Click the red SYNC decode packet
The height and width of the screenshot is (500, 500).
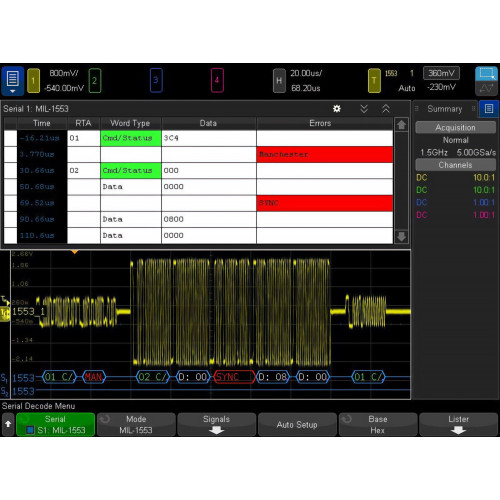234,377
